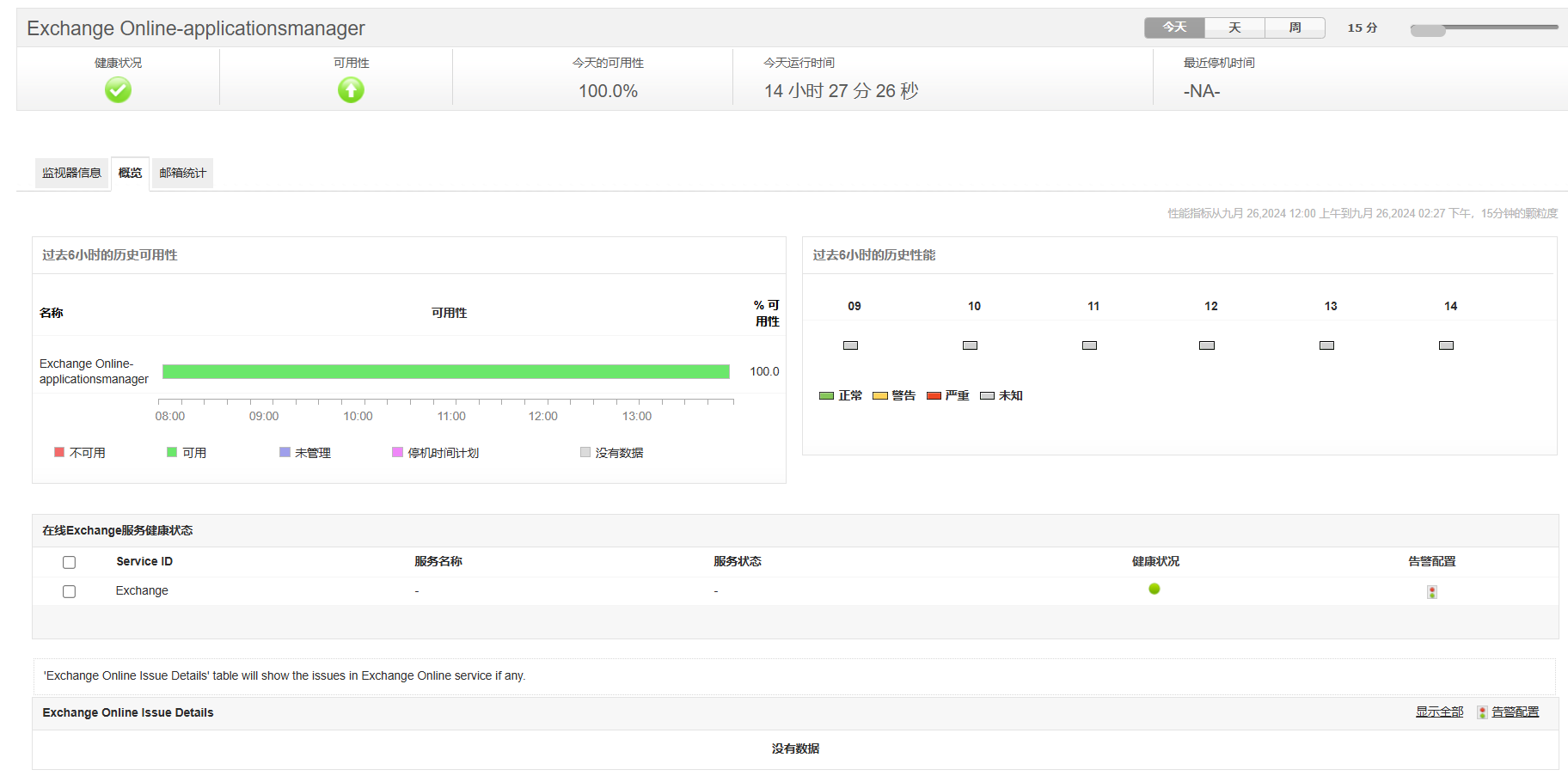Image resolution: width=1568 pixels, height=782 pixels.
Task: Click the gray 没有数据 legend swatch
Action: (585, 452)
